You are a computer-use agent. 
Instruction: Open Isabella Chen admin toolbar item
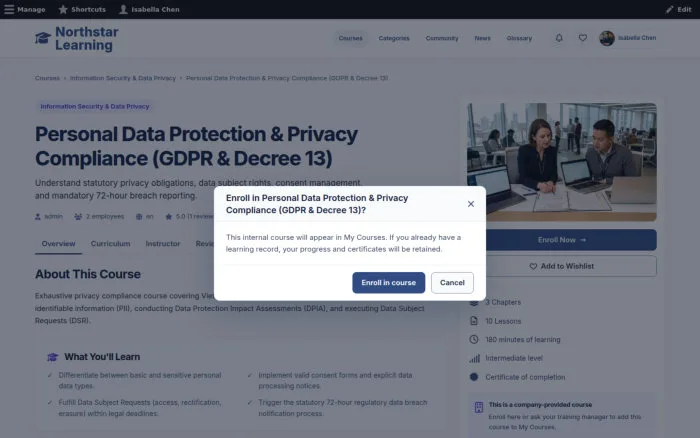click(149, 9)
